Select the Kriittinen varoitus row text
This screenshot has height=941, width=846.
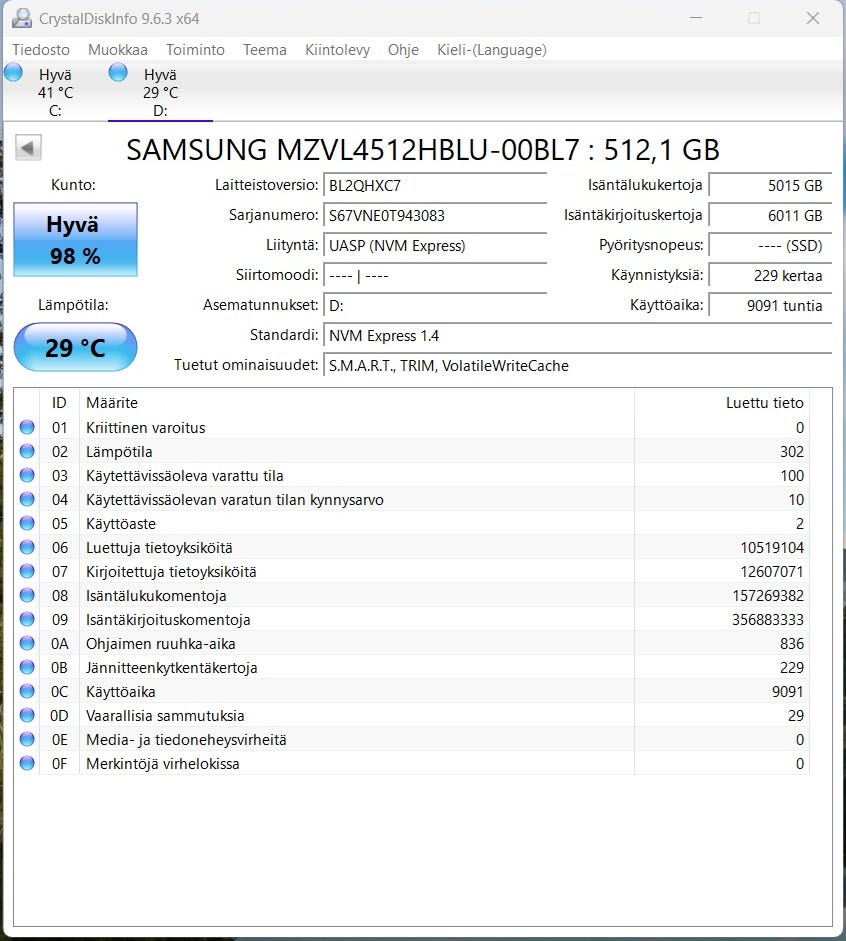coord(145,427)
